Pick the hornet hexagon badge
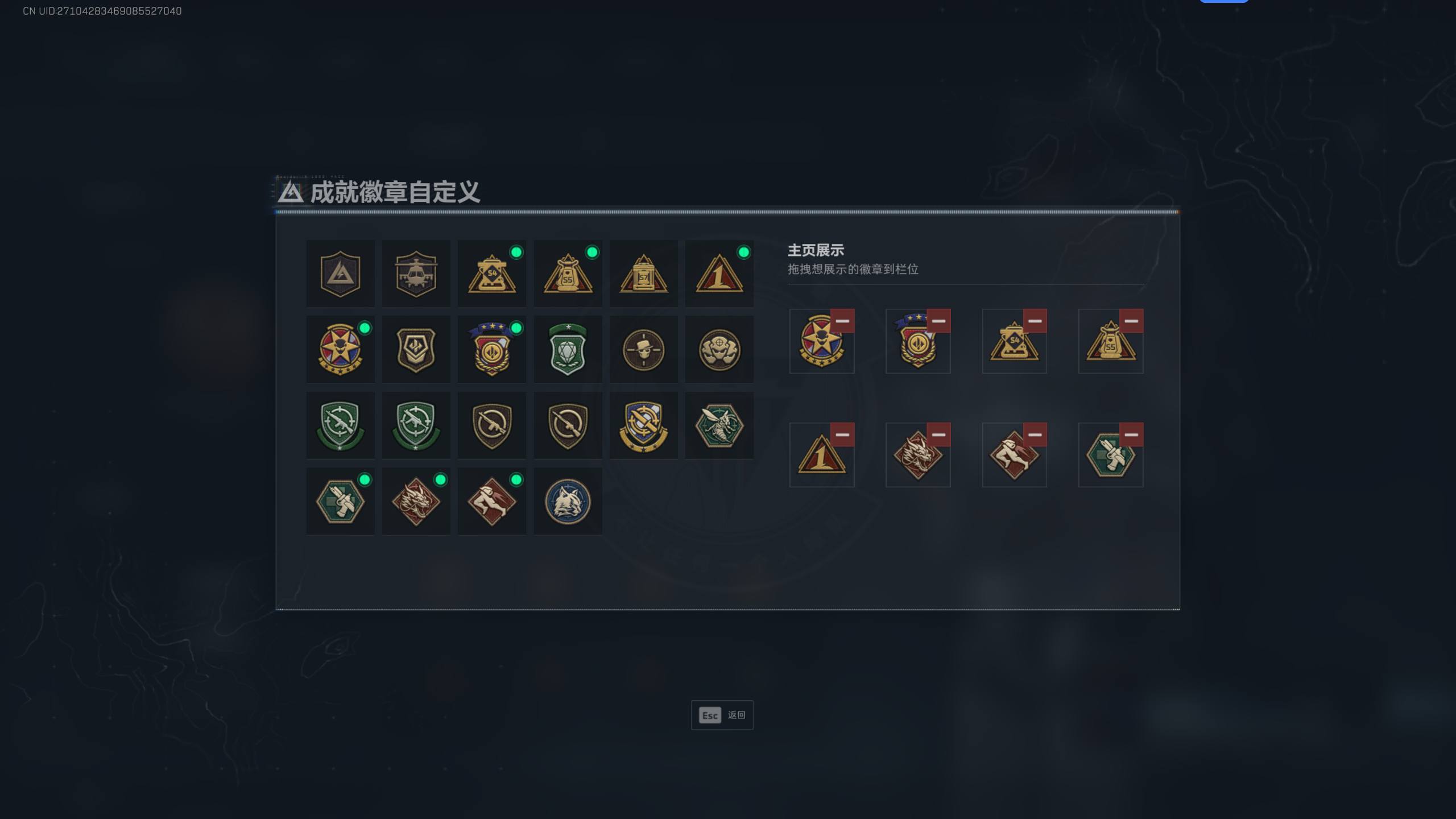Screen dimensions: 1456x819 click(x=719, y=425)
